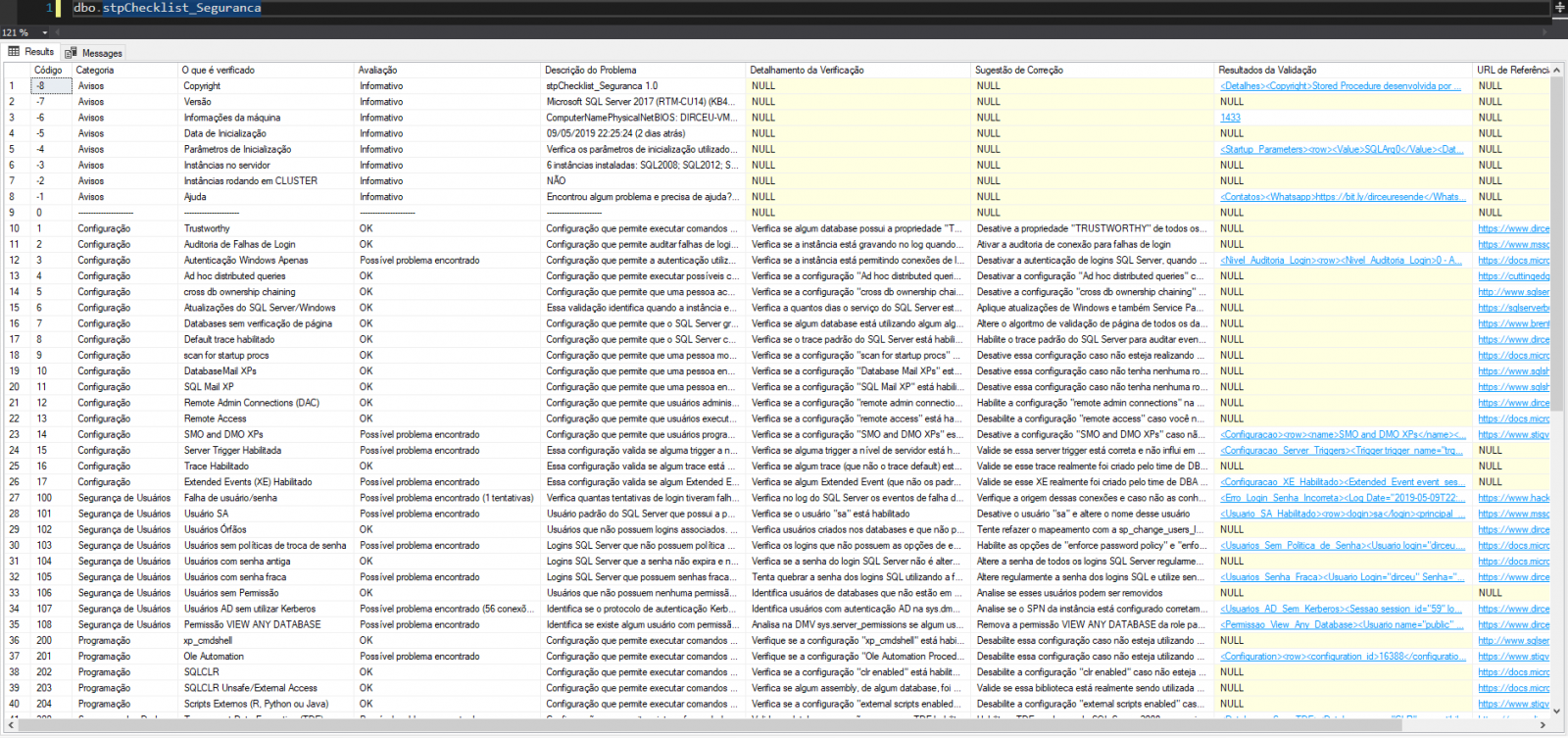This screenshot has height=738, width=1568.
Task: Click the editor split handle at top right
Action: (1559, 8)
